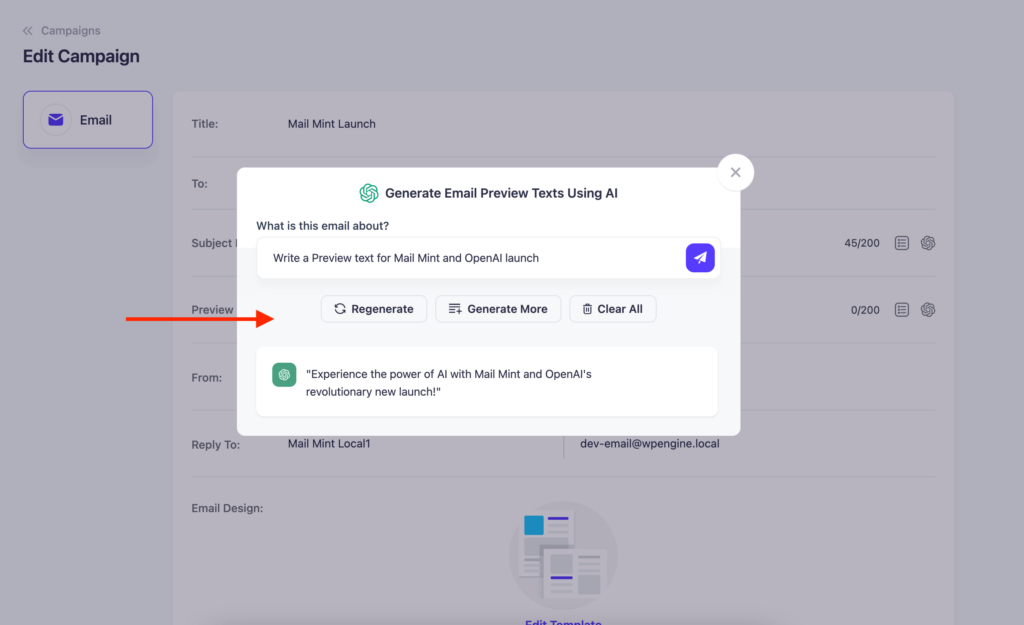The height and width of the screenshot is (625, 1024).
Task: Open merge tag list icon on Preview row
Action: 901,310
